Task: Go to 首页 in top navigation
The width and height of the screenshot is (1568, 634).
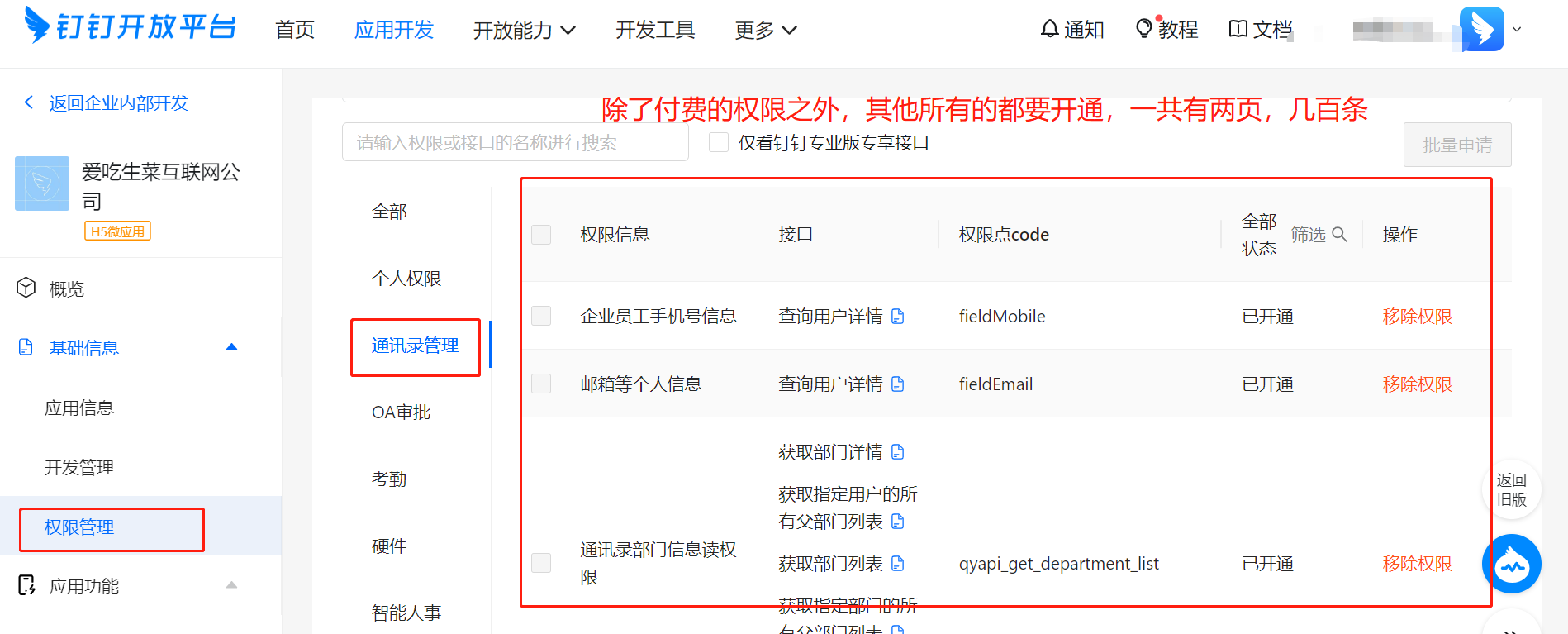Action: (x=295, y=31)
